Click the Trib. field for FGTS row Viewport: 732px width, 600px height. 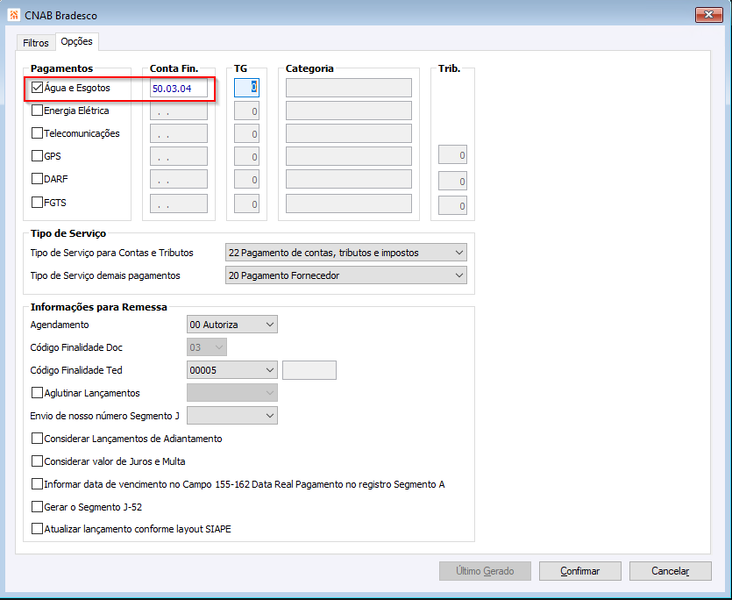pos(452,205)
